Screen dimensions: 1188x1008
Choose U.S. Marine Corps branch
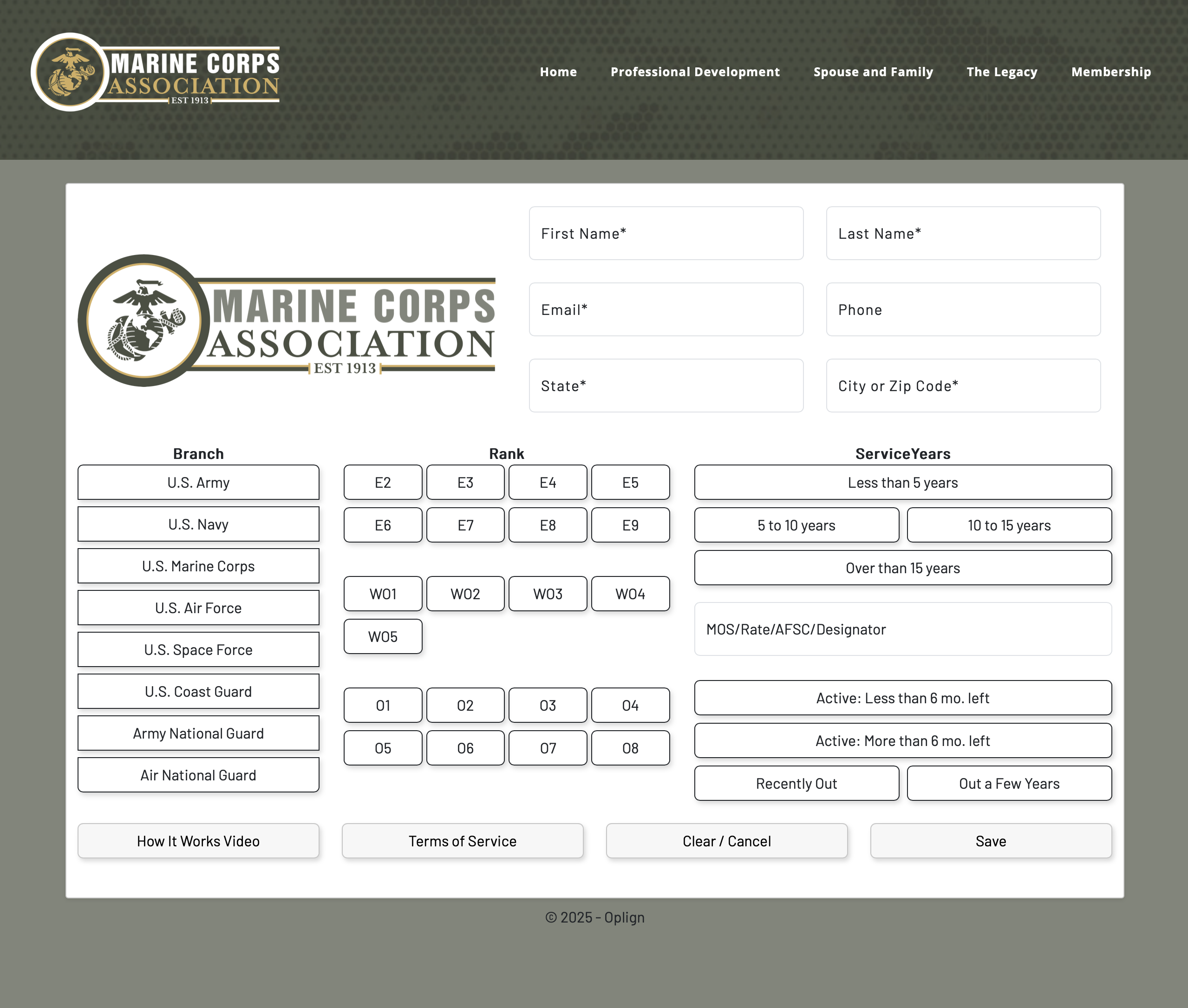point(198,566)
